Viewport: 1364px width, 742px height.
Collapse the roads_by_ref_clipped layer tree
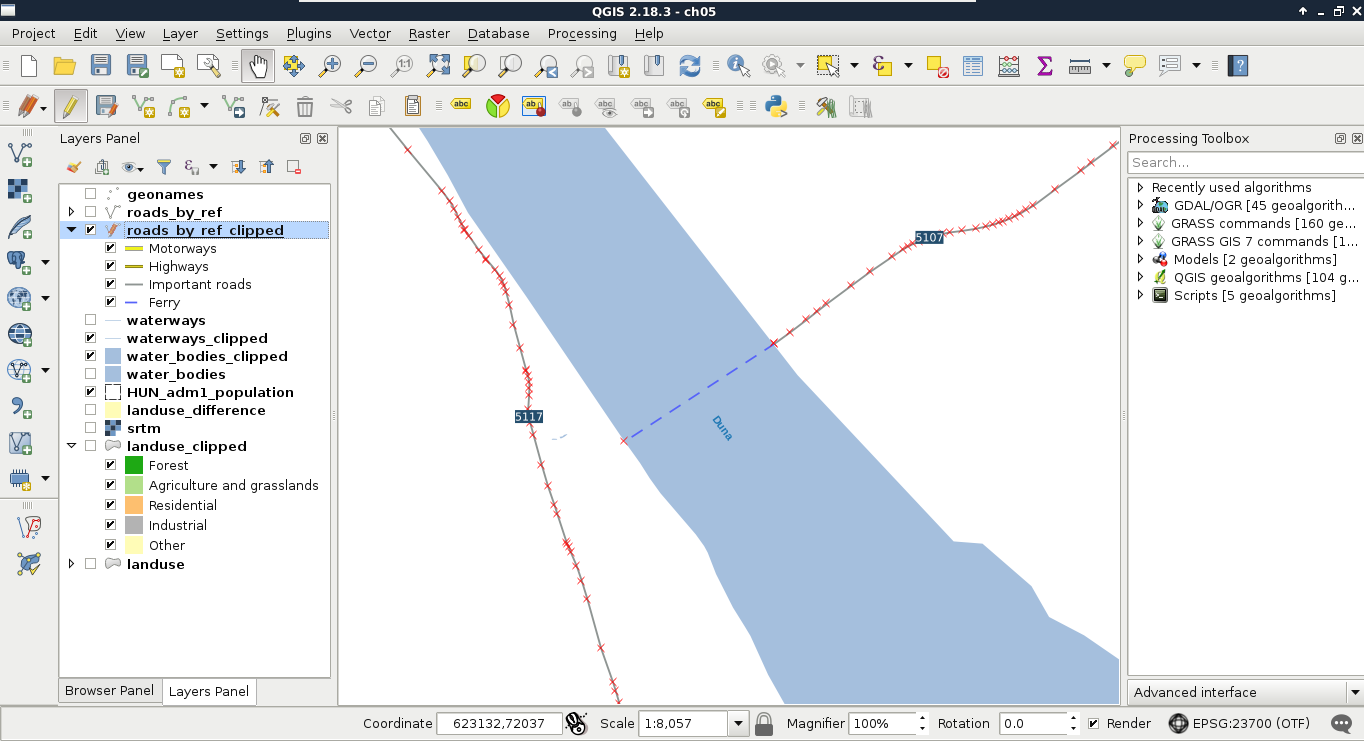[71, 230]
